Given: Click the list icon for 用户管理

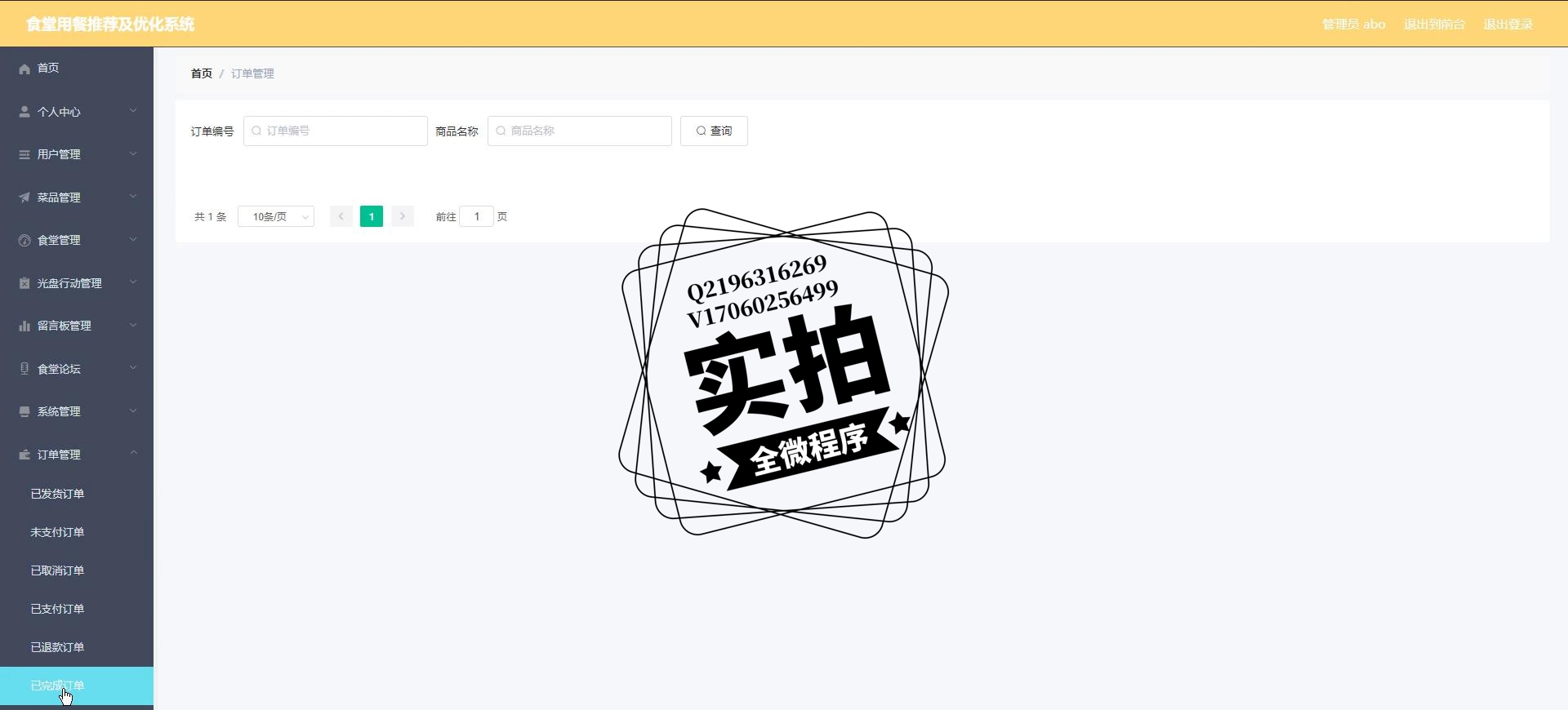Looking at the screenshot, I should [24, 154].
